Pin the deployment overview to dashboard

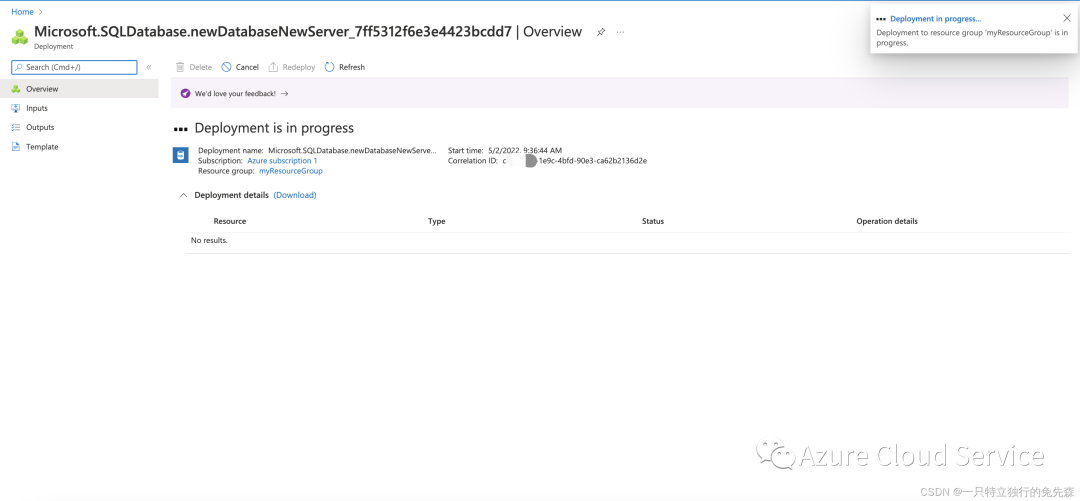click(x=601, y=32)
